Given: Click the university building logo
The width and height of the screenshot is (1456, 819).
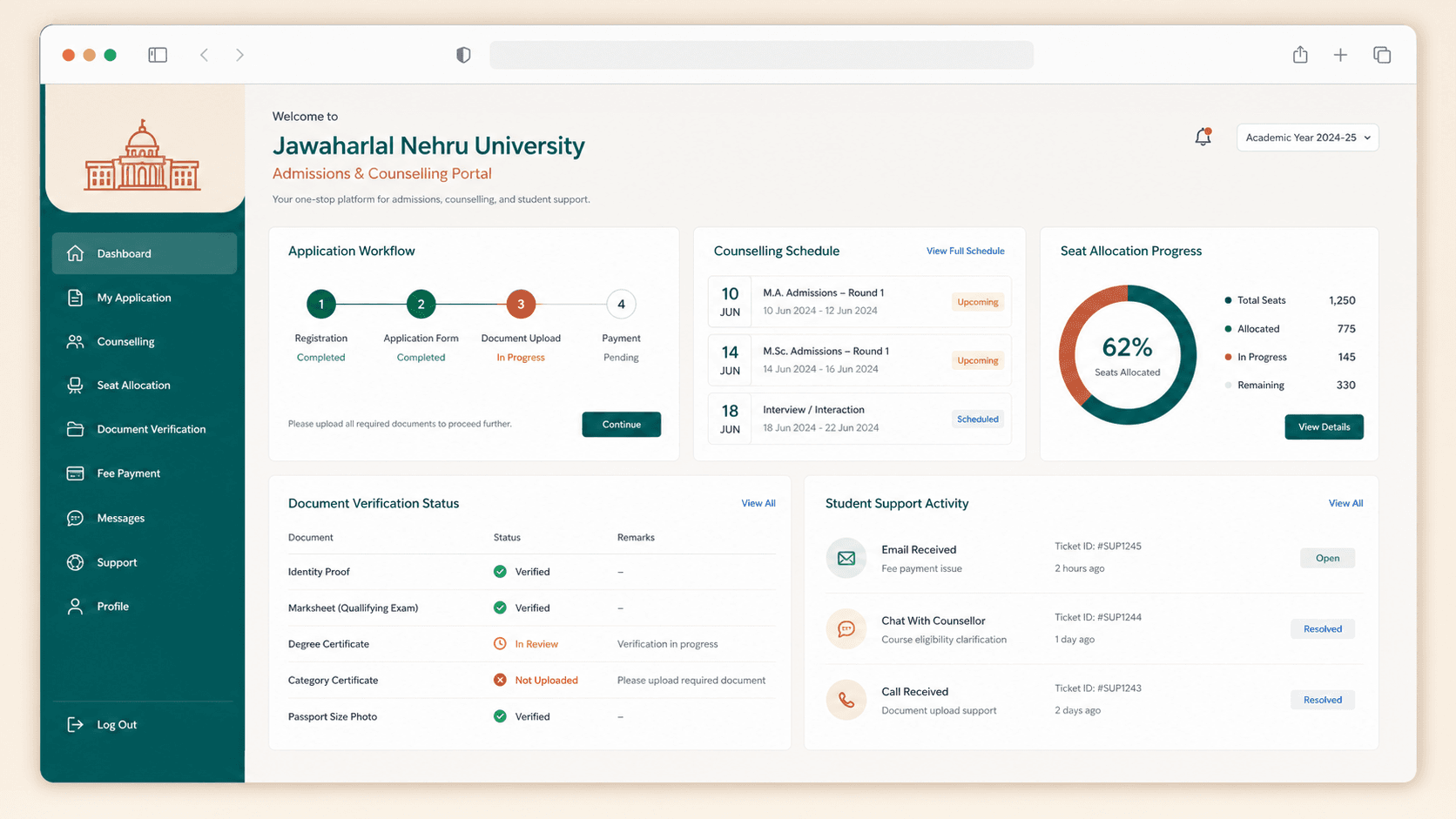Looking at the screenshot, I should coord(143,155).
